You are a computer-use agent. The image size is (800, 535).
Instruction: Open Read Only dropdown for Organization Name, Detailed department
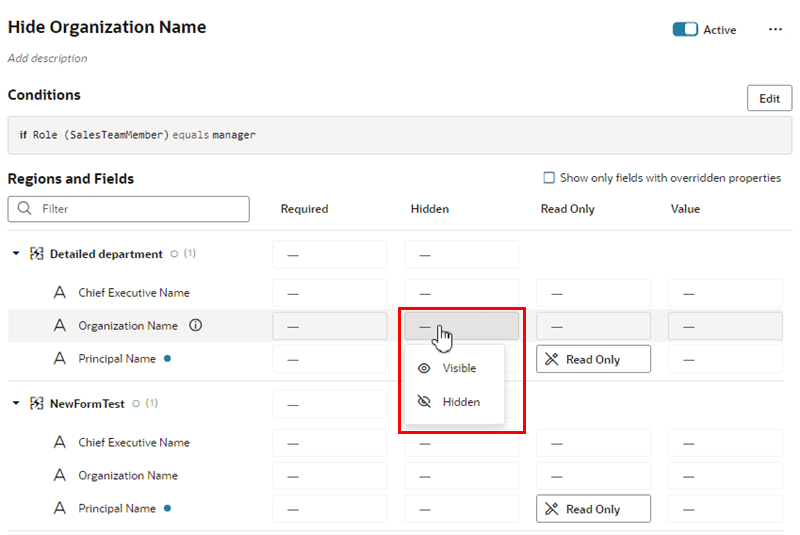(x=593, y=326)
